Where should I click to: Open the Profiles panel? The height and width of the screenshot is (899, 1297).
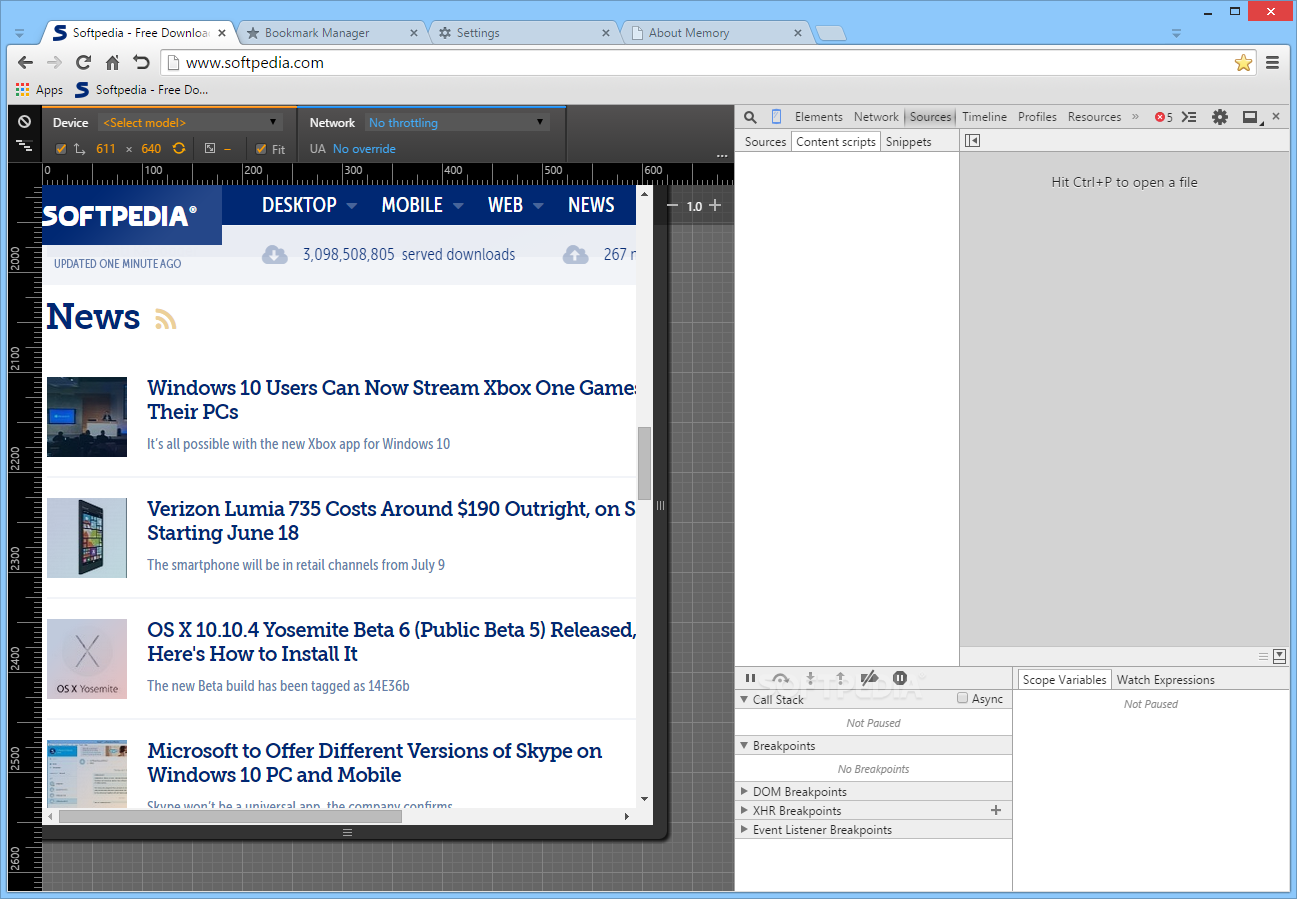coord(1037,117)
